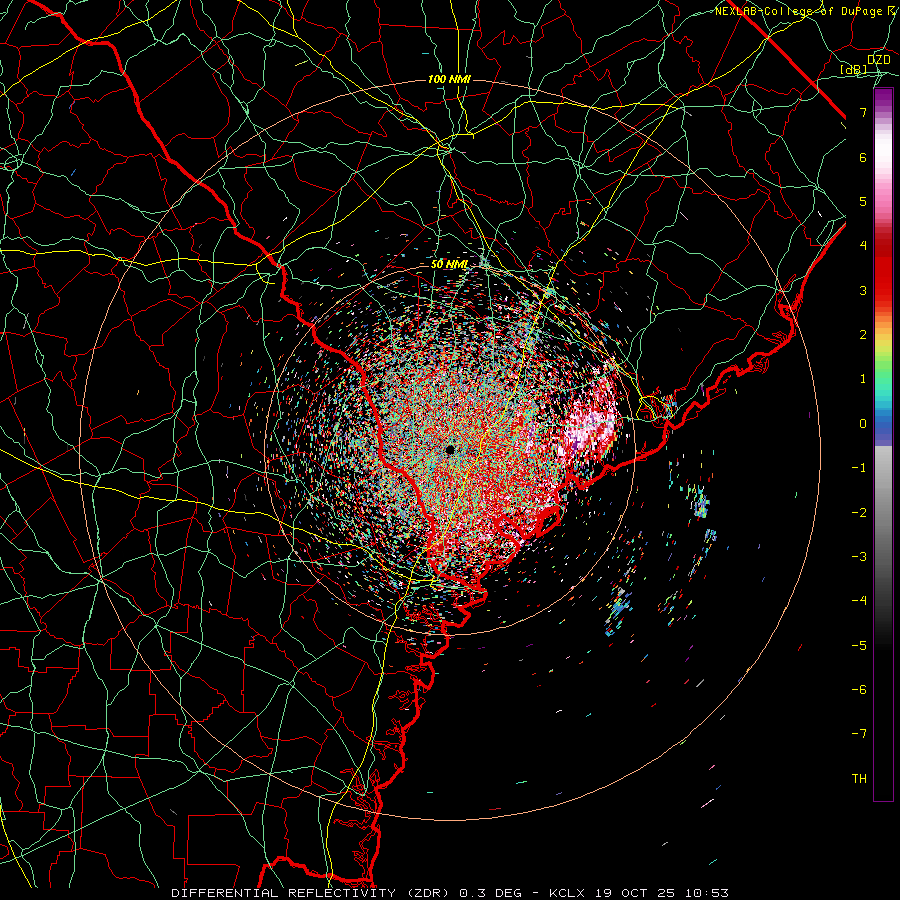Click the -7 dB label on the color scale
The height and width of the screenshot is (900, 900).
[x=859, y=734]
